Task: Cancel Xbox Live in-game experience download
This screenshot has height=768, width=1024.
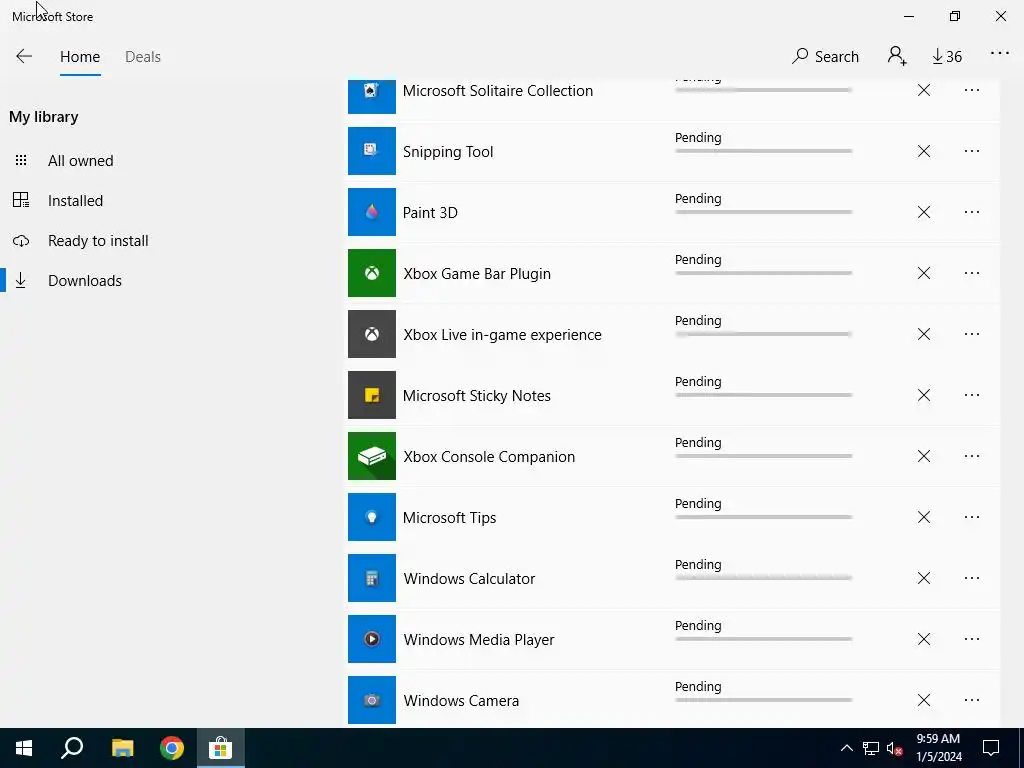Action: 923,334
